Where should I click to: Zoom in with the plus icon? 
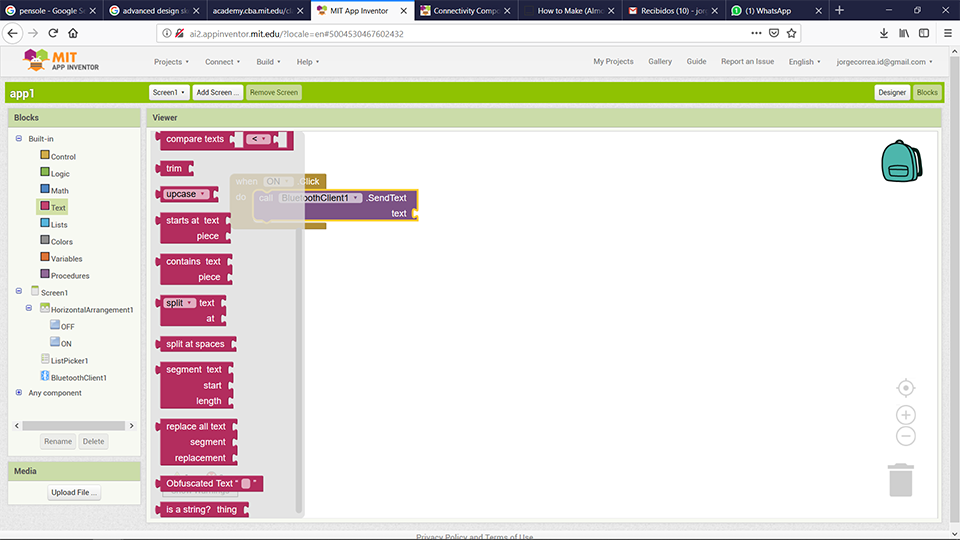point(906,415)
